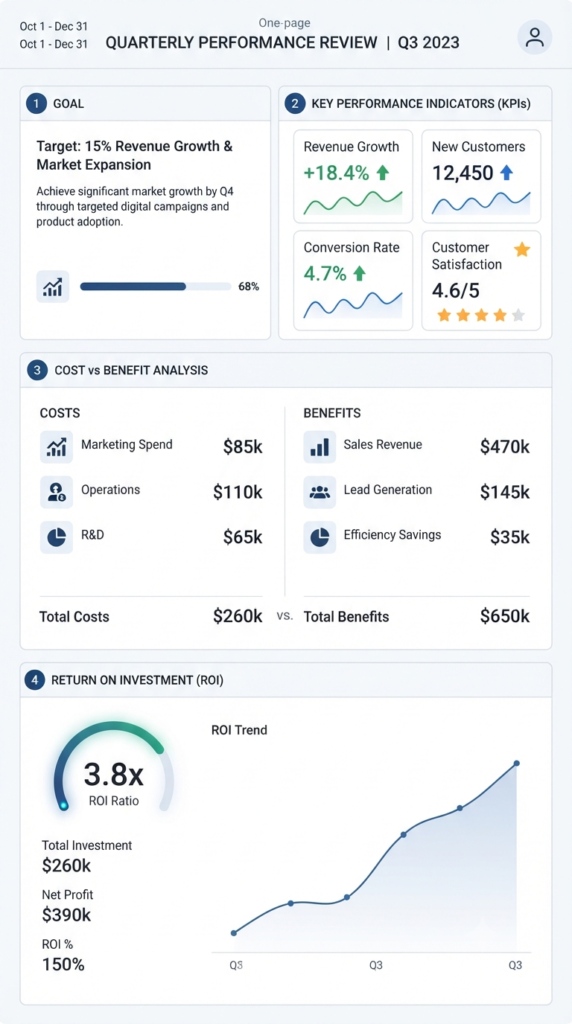Select the Sales Revenue bar chart icon

click(x=320, y=447)
